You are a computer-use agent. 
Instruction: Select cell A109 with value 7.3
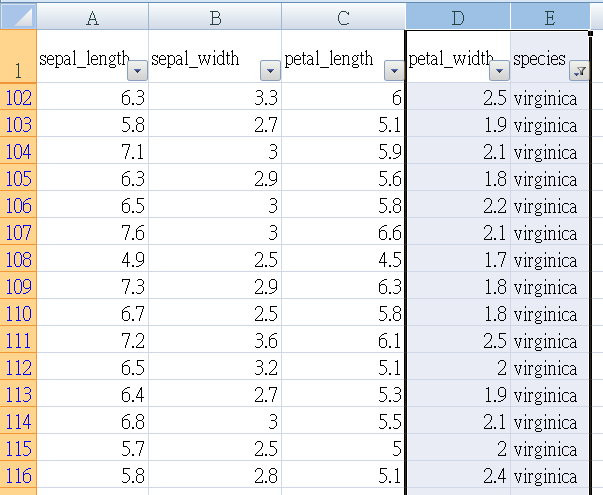tap(93, 285)
